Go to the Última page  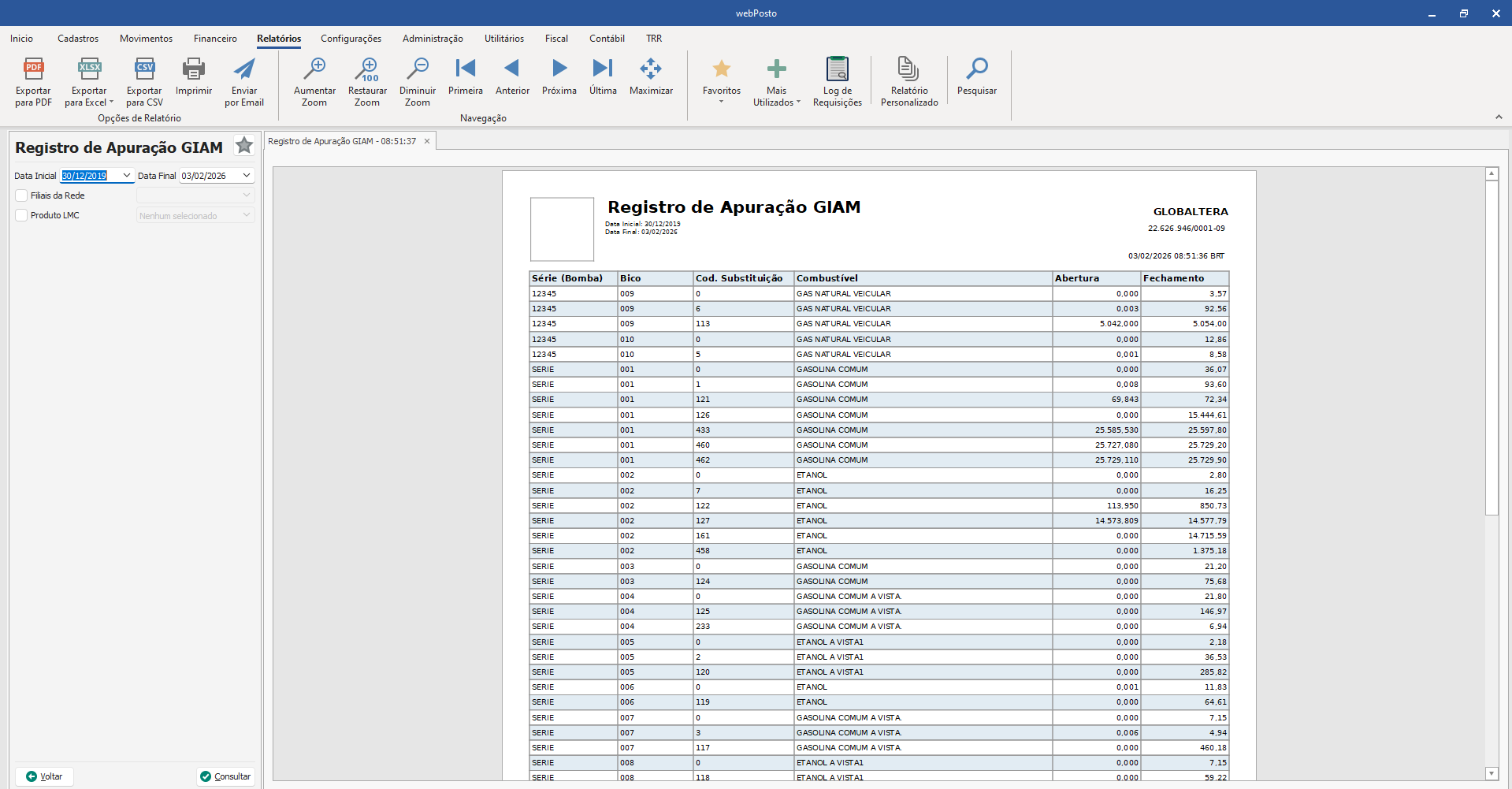[x=603, y=69]
